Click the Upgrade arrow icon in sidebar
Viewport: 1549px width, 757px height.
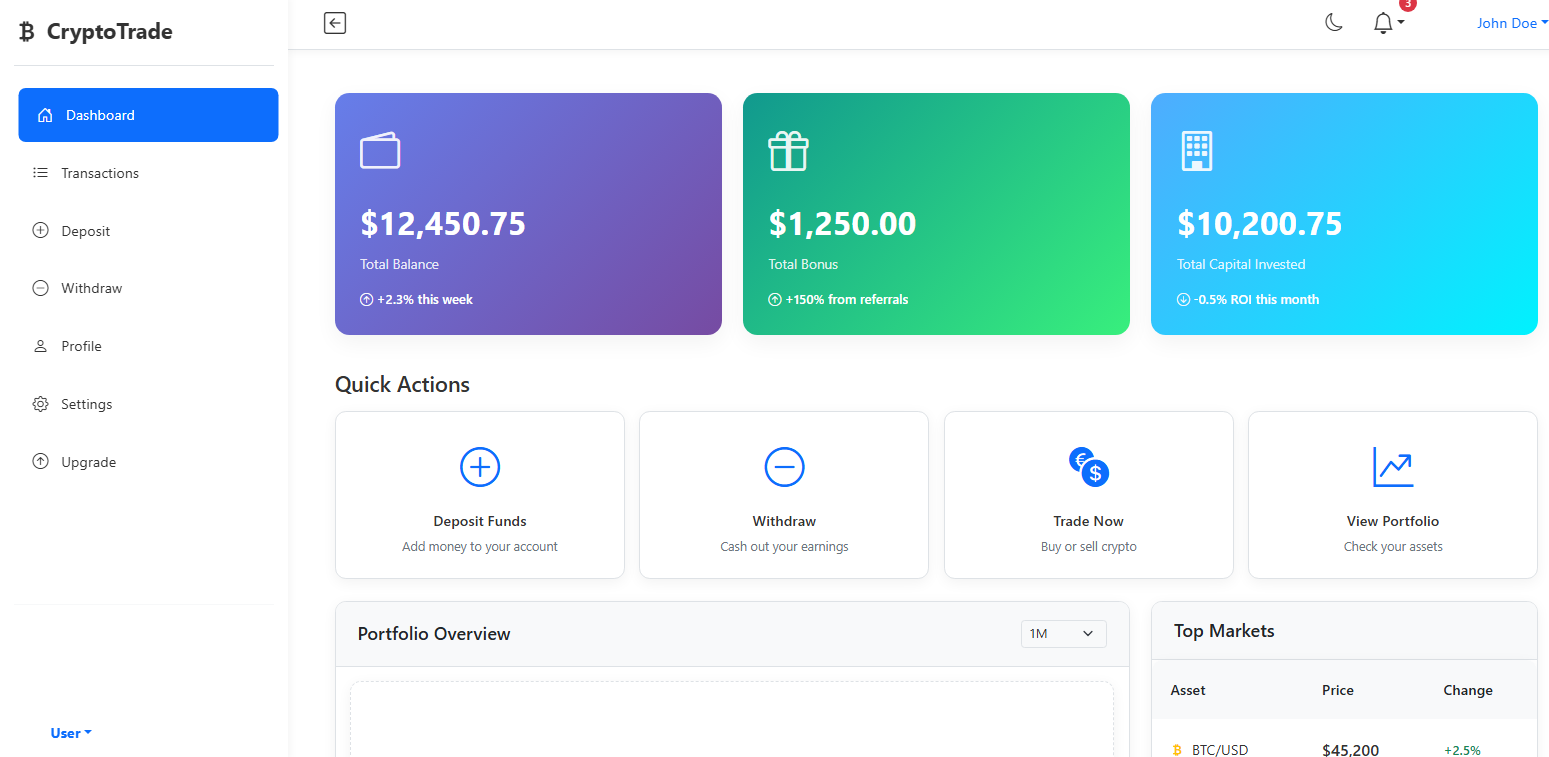click(x=40, y=461)
